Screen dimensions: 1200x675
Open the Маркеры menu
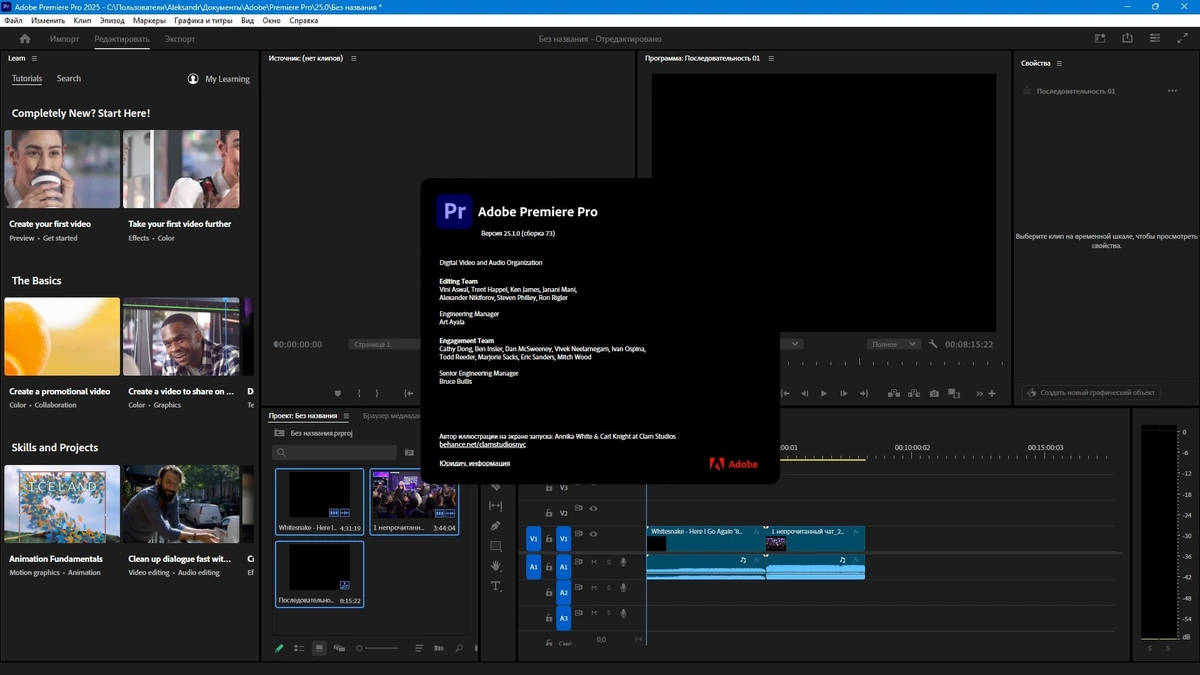150,20
